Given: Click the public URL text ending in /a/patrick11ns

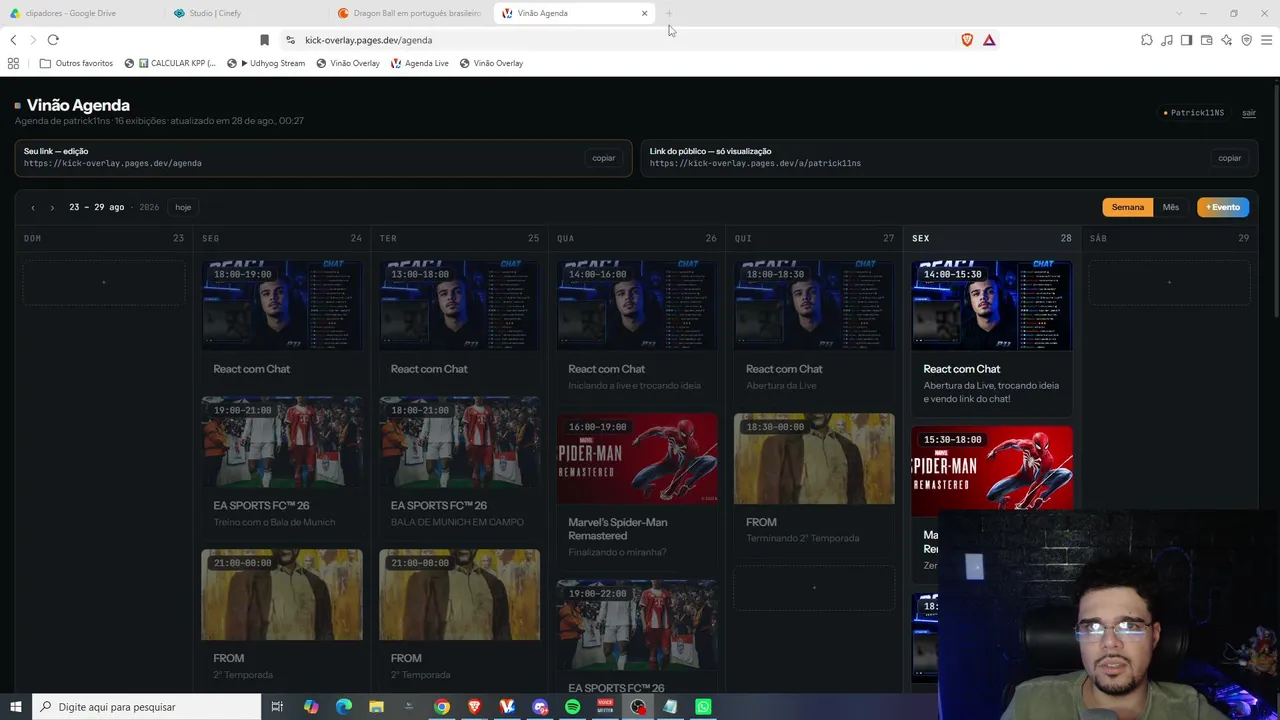Looking at the screenshot, I should pos(755,163).
